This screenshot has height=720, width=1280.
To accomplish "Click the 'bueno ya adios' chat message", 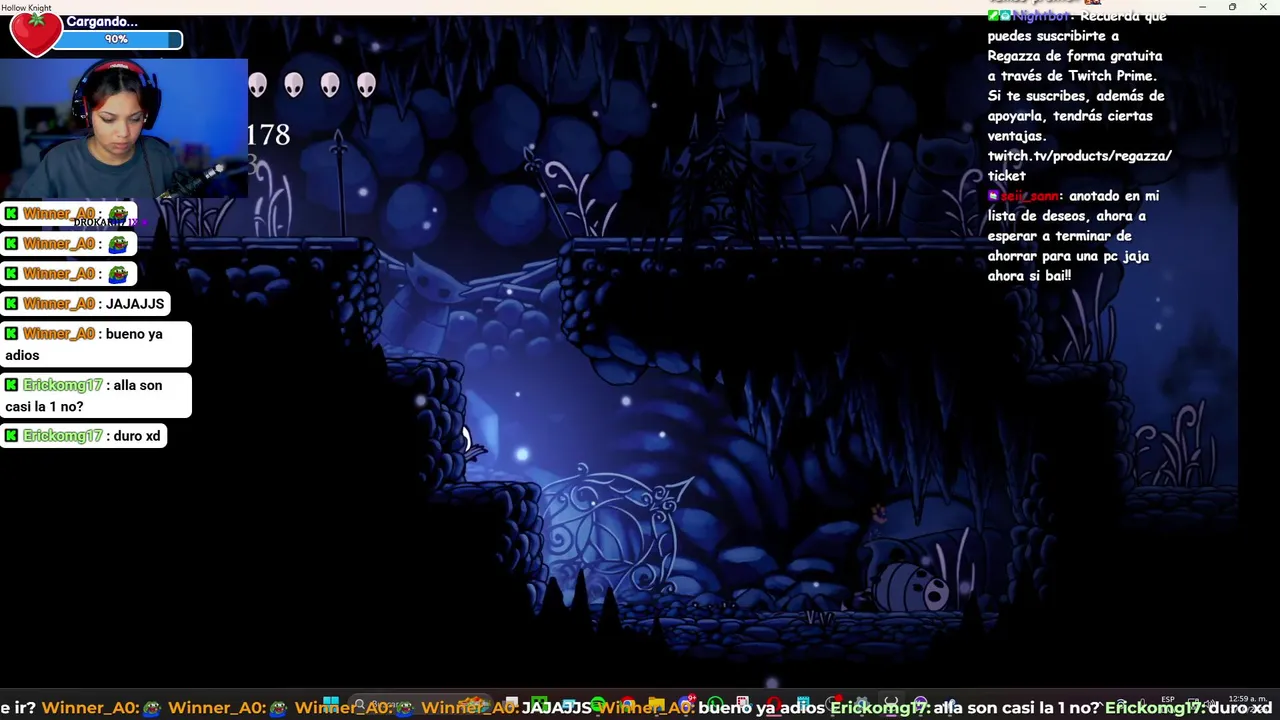I will click(x=96, y=344).
